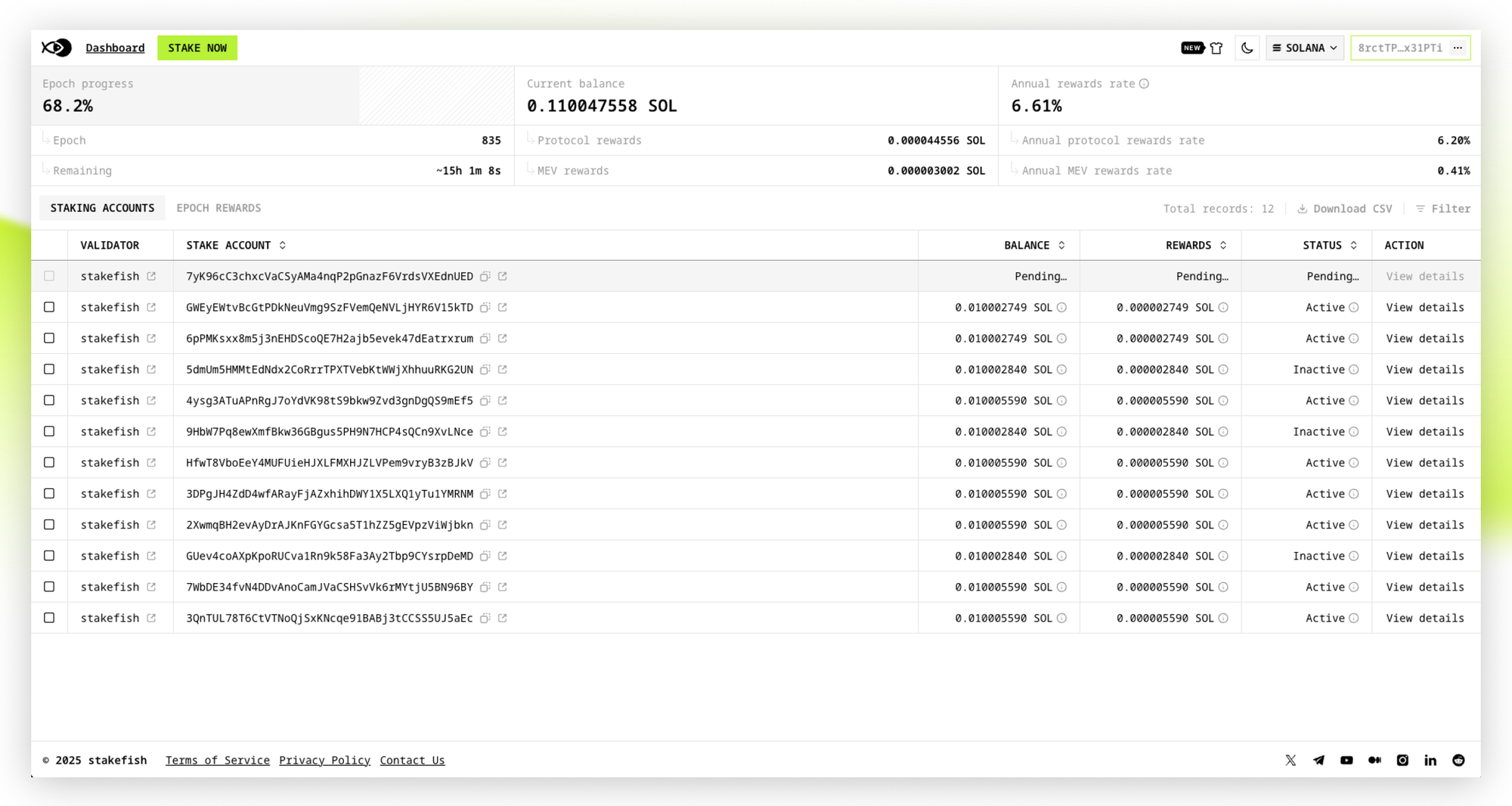Screen dimensions: 1512x806
Task: Copy stake account address 4ysg3ATuAPnR
Action: (485, 401)
